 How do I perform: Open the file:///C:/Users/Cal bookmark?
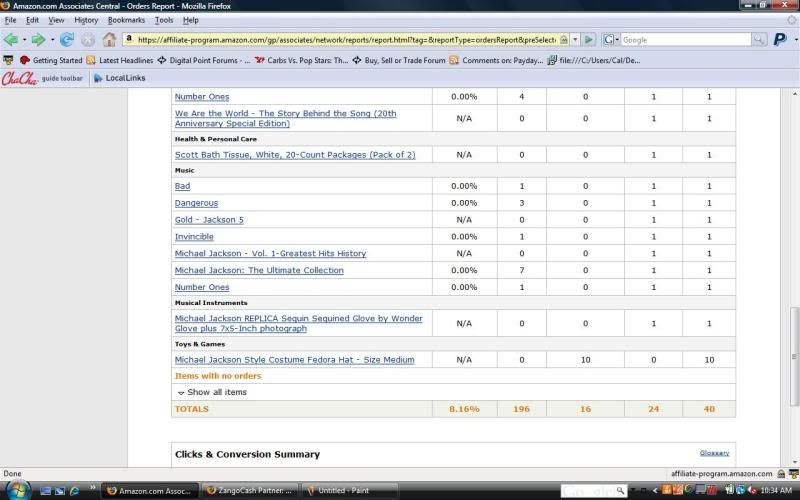(x=594, y=60)
